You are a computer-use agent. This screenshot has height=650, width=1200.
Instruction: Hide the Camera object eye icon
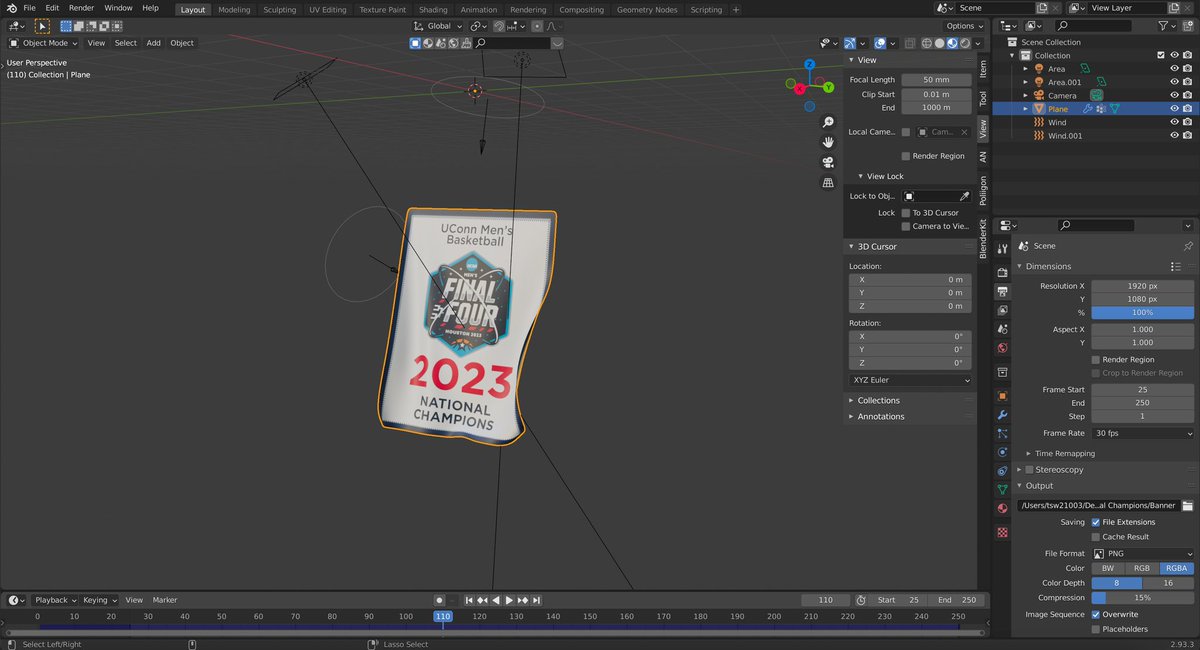point(1175,95)
